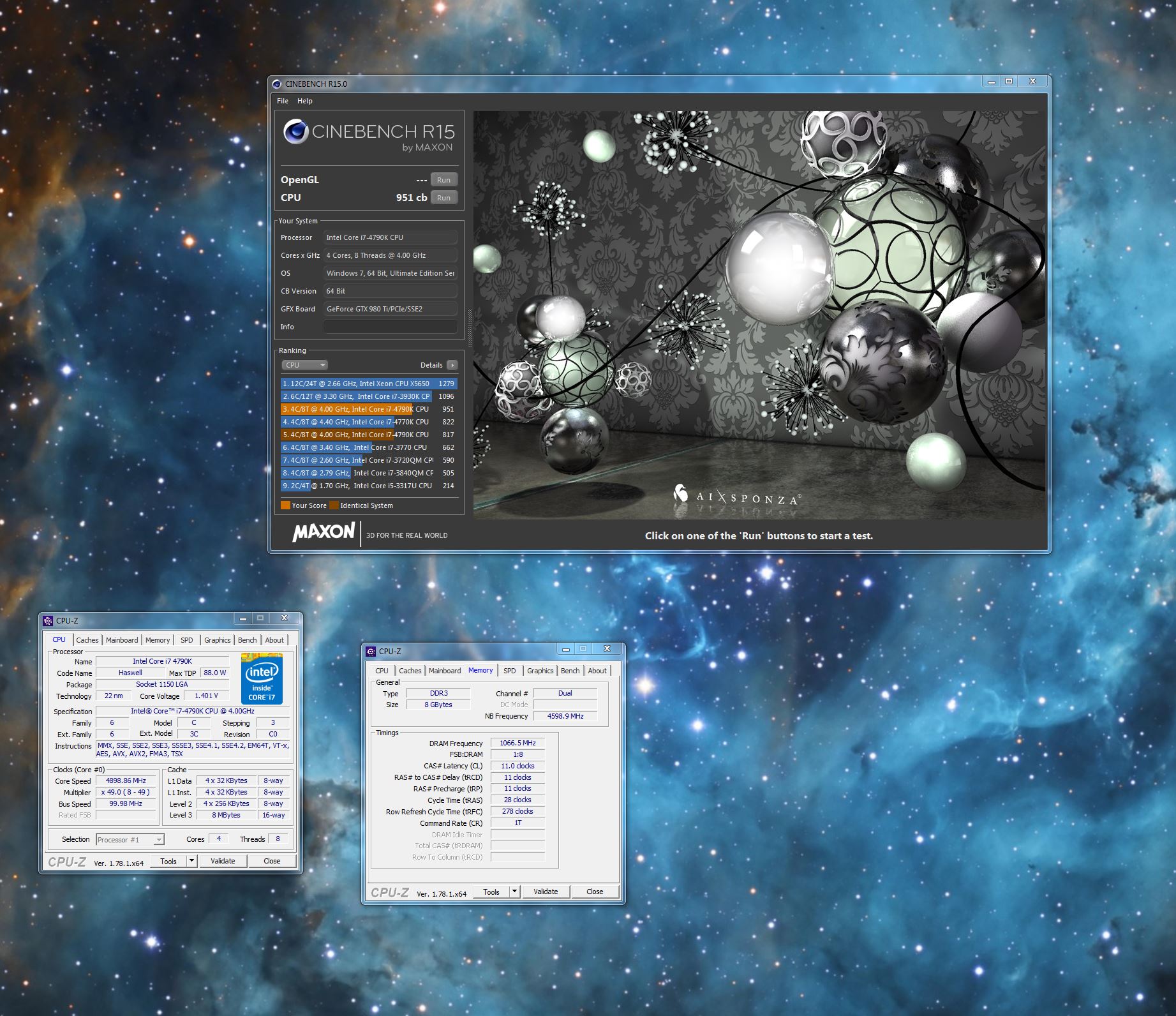
Task: Click the DRAM Frequency value 1066.5 MHz
Action: 517,743
